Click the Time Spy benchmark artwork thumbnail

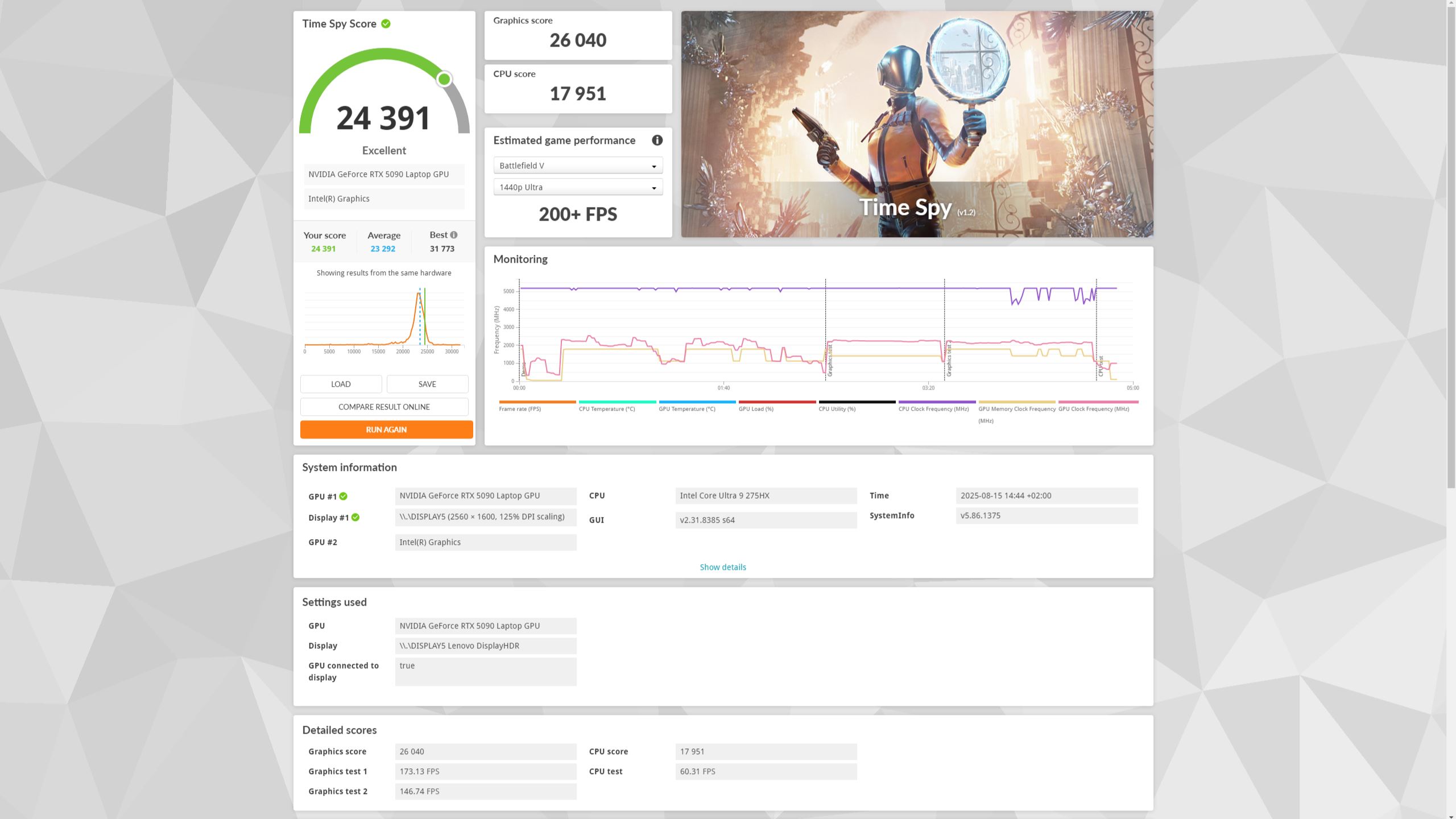click(917, 124)
